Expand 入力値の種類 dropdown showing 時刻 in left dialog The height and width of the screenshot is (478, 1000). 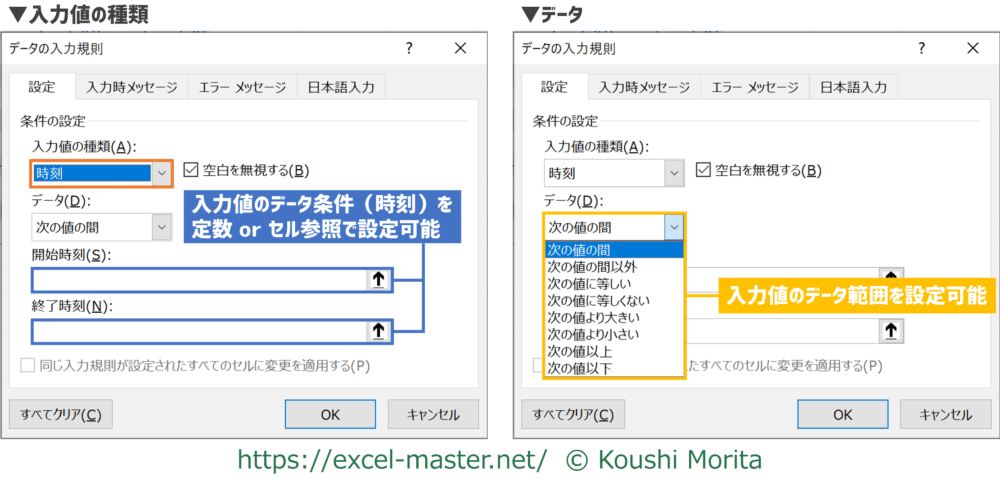[162, 173]
